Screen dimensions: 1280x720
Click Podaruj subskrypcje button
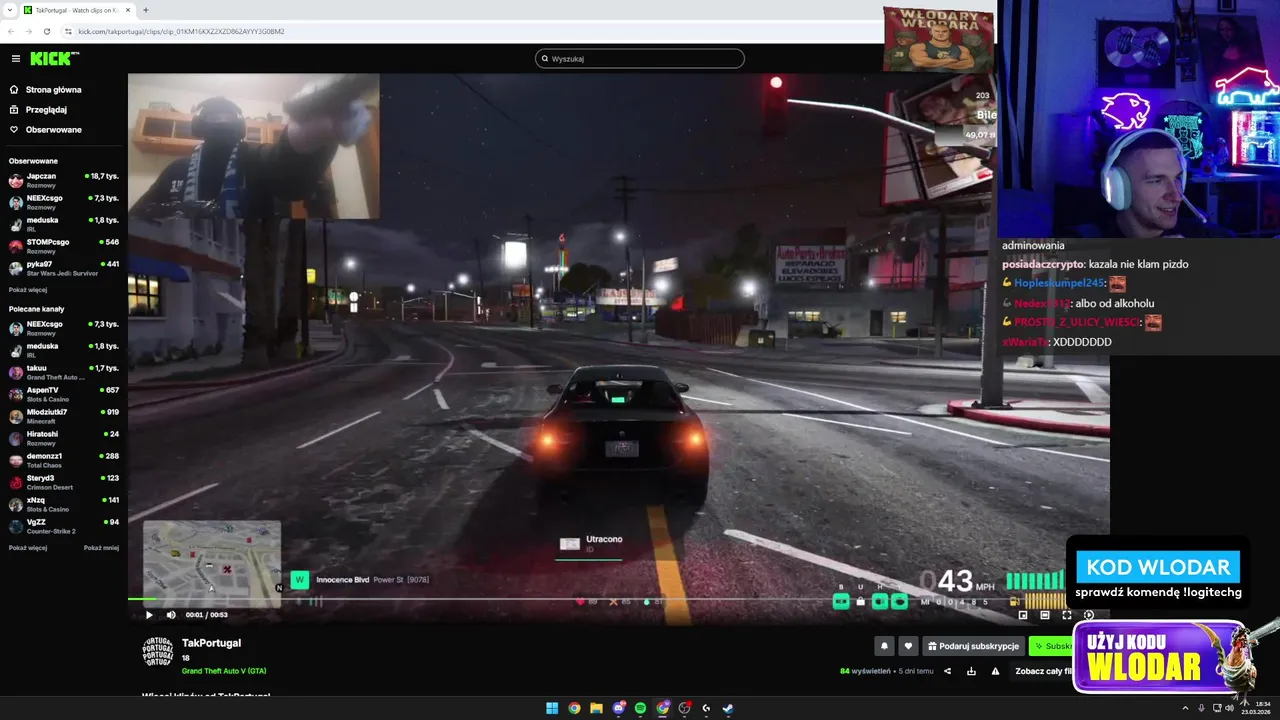click(973, 646)
